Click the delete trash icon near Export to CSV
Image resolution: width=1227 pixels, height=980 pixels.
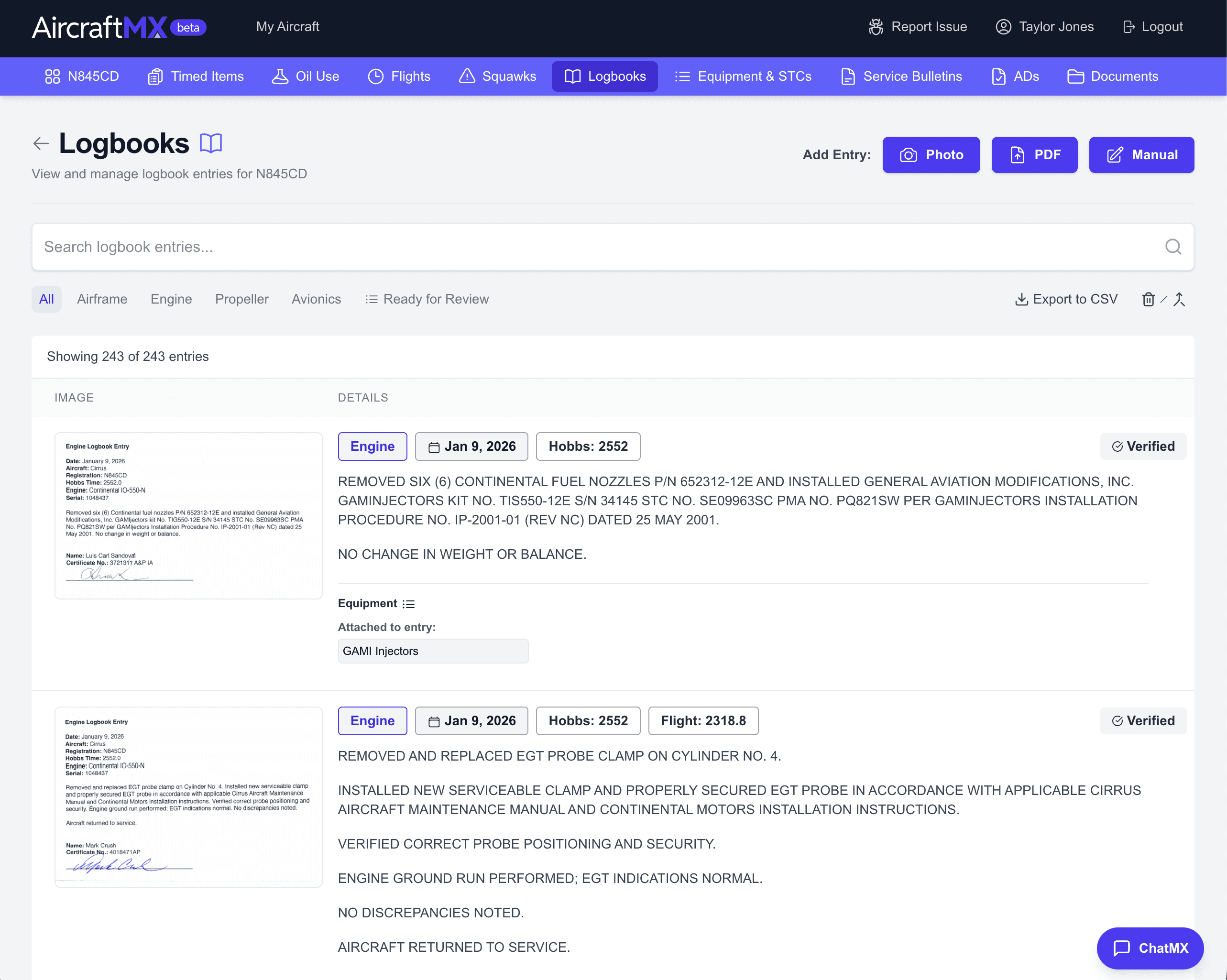pos(1149,299)
